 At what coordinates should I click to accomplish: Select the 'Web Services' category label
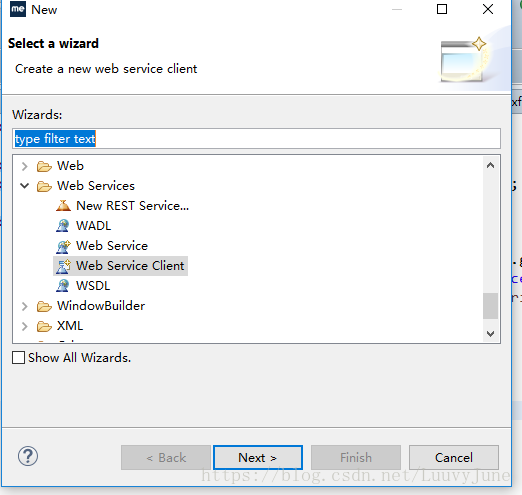[96, 186]
